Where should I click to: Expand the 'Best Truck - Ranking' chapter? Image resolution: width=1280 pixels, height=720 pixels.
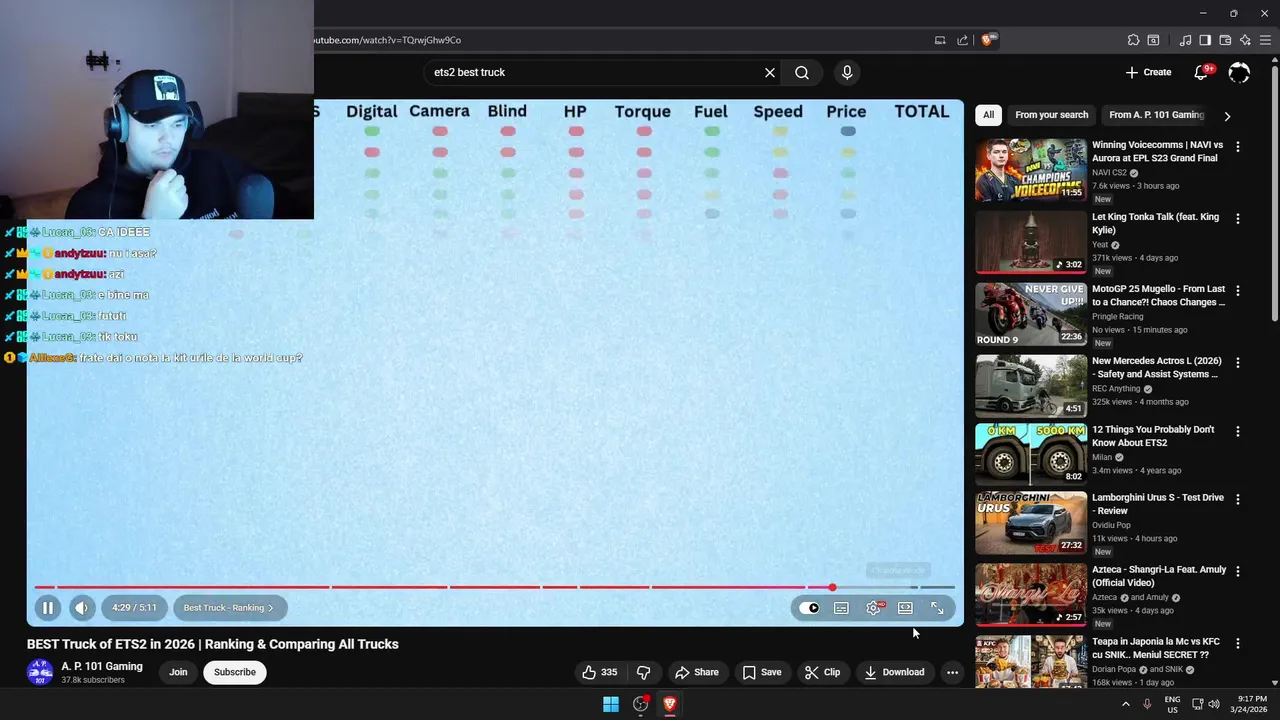click(x=229, y=608)
